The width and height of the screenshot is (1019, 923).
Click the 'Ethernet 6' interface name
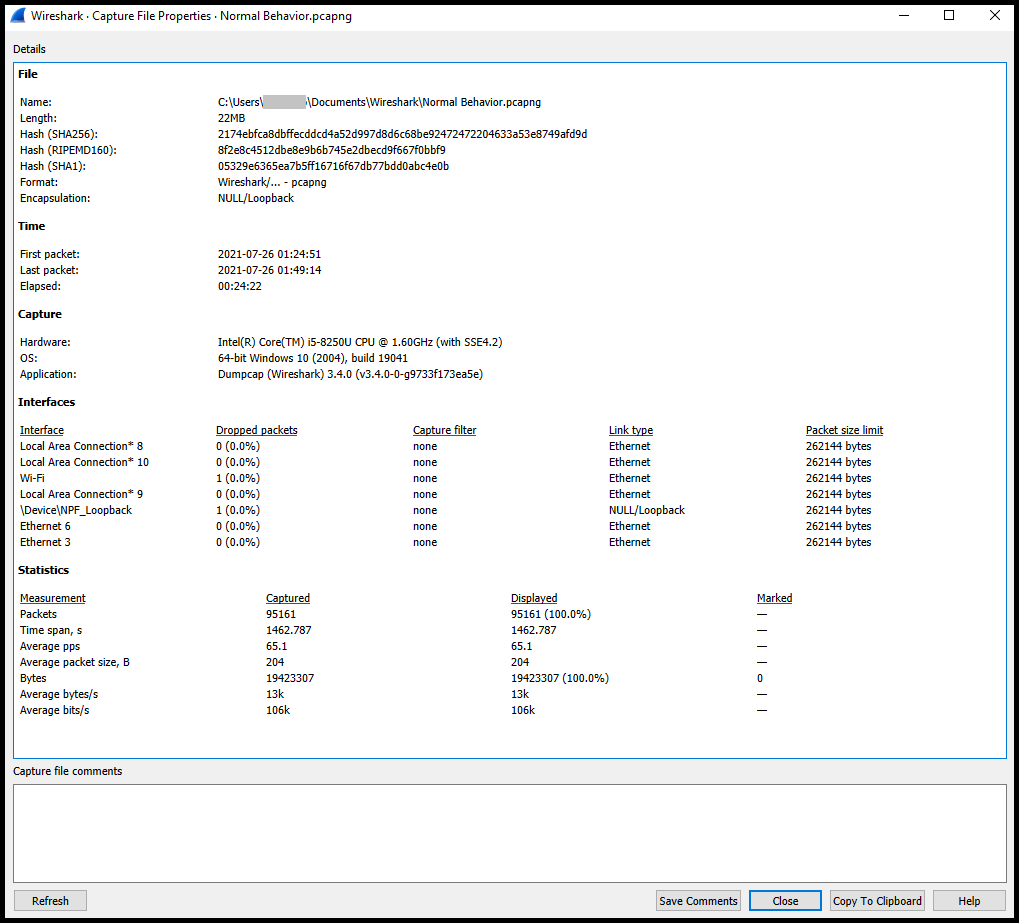coord(45,526)
